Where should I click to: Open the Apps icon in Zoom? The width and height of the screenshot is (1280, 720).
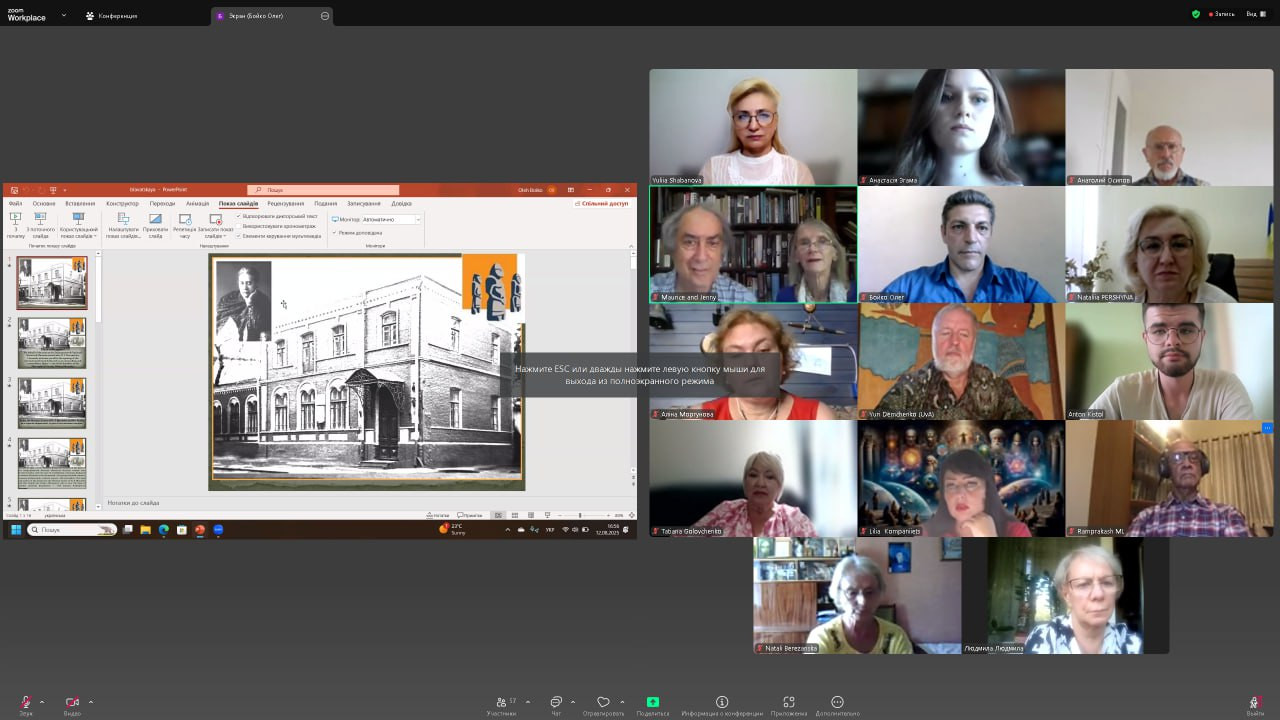(x=789, y=703)
